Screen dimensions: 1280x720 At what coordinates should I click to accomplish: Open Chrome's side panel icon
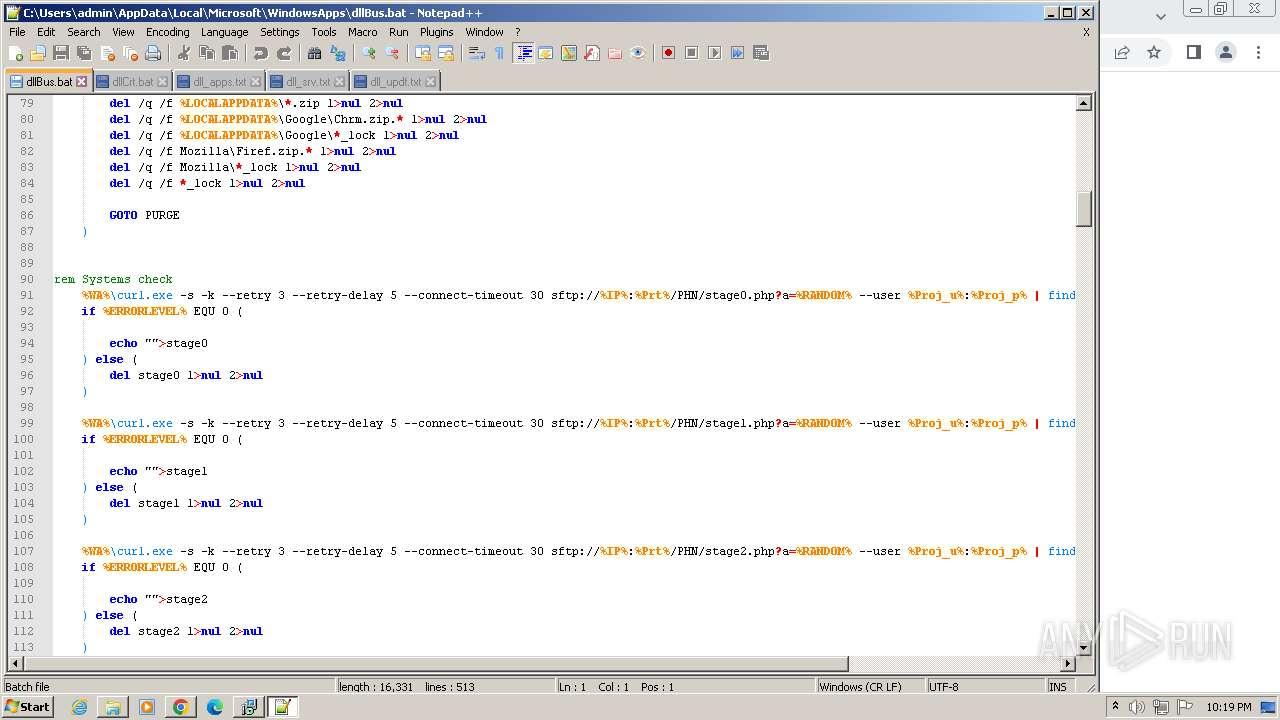(x=1193, y=52)
